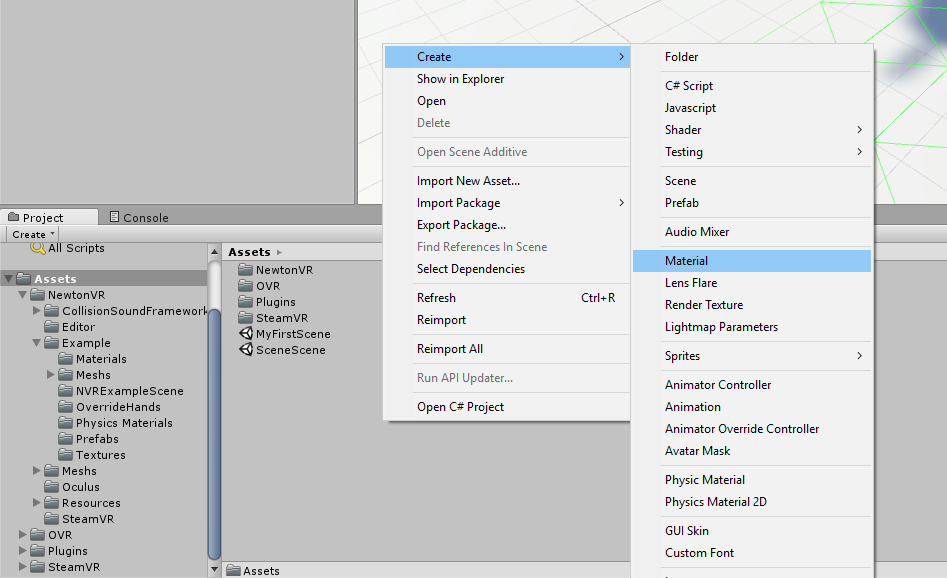Click the OVR folder icon in Assets list
The height and width of the screenshot is (578, 947).
[245, 285]
